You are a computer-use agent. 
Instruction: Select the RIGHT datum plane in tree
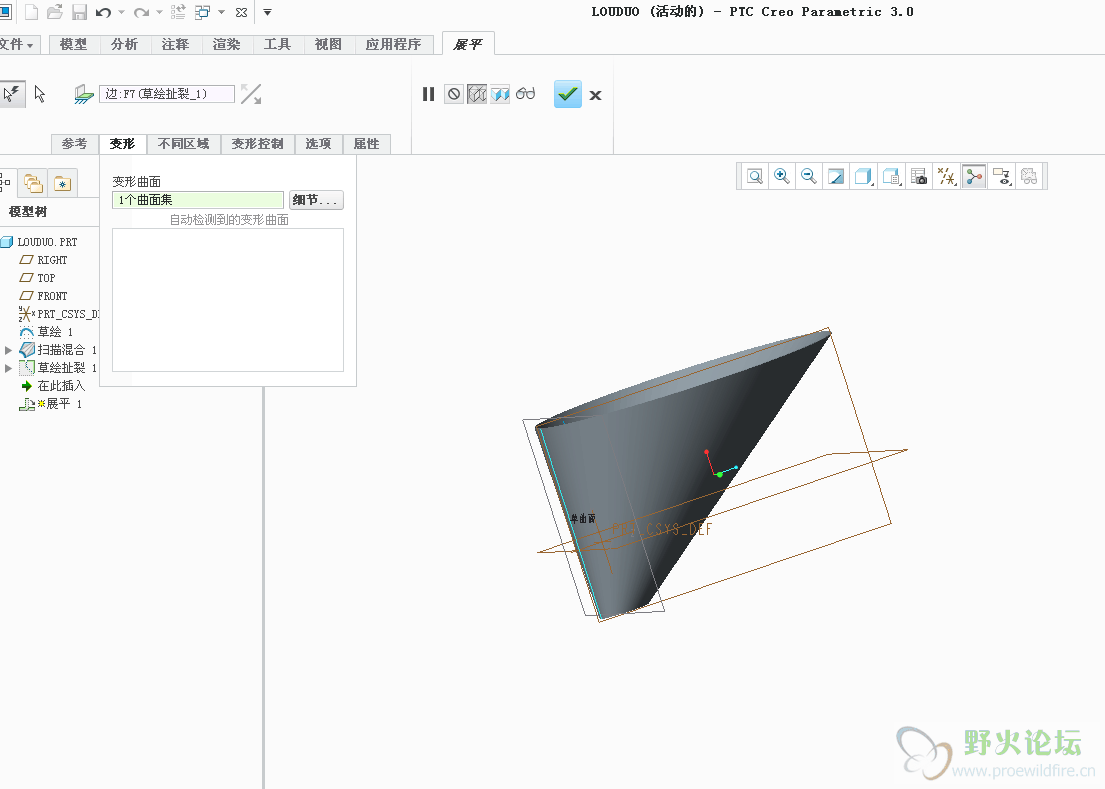[52, 260]
